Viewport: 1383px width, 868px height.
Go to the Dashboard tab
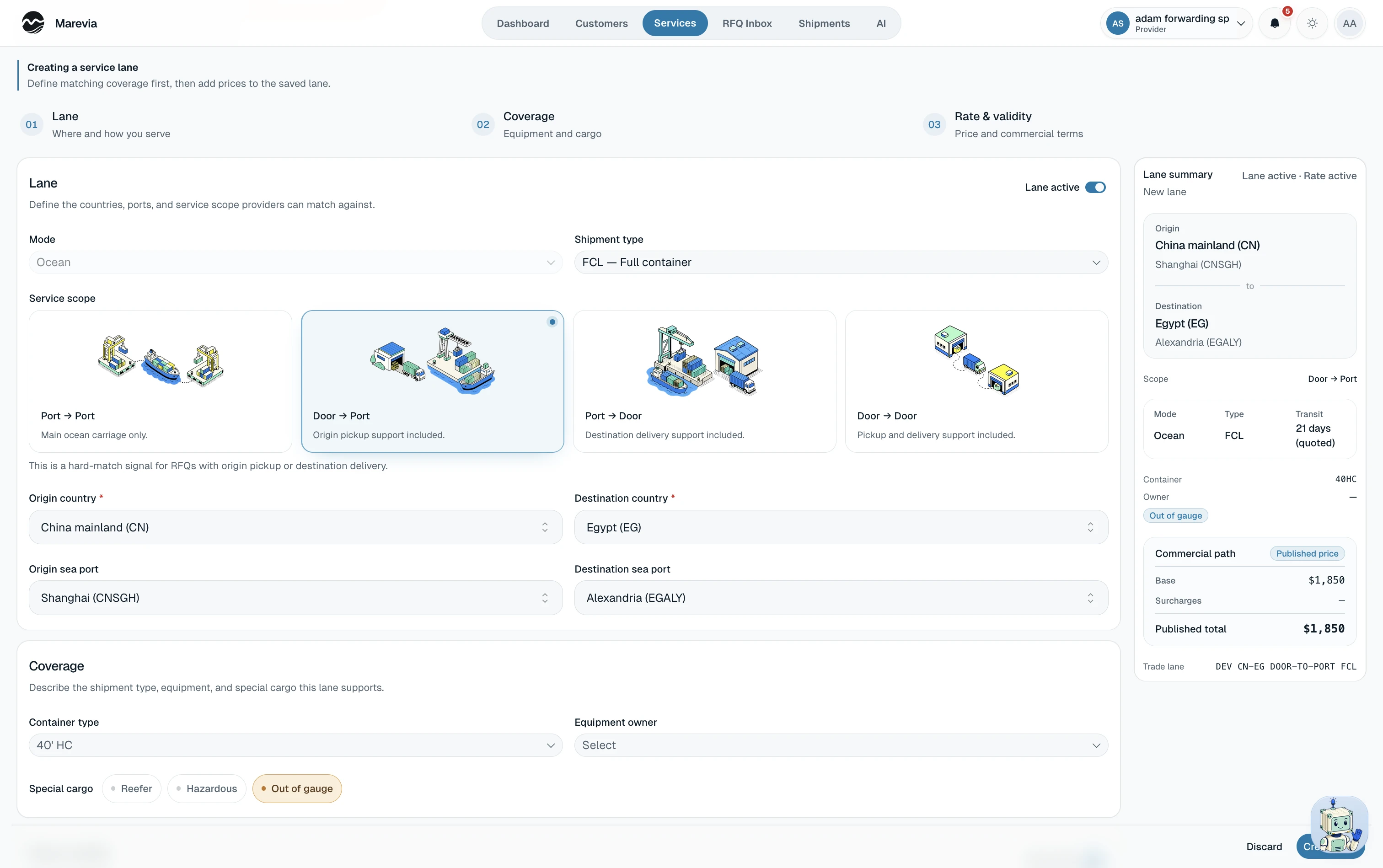click(522, 23)
